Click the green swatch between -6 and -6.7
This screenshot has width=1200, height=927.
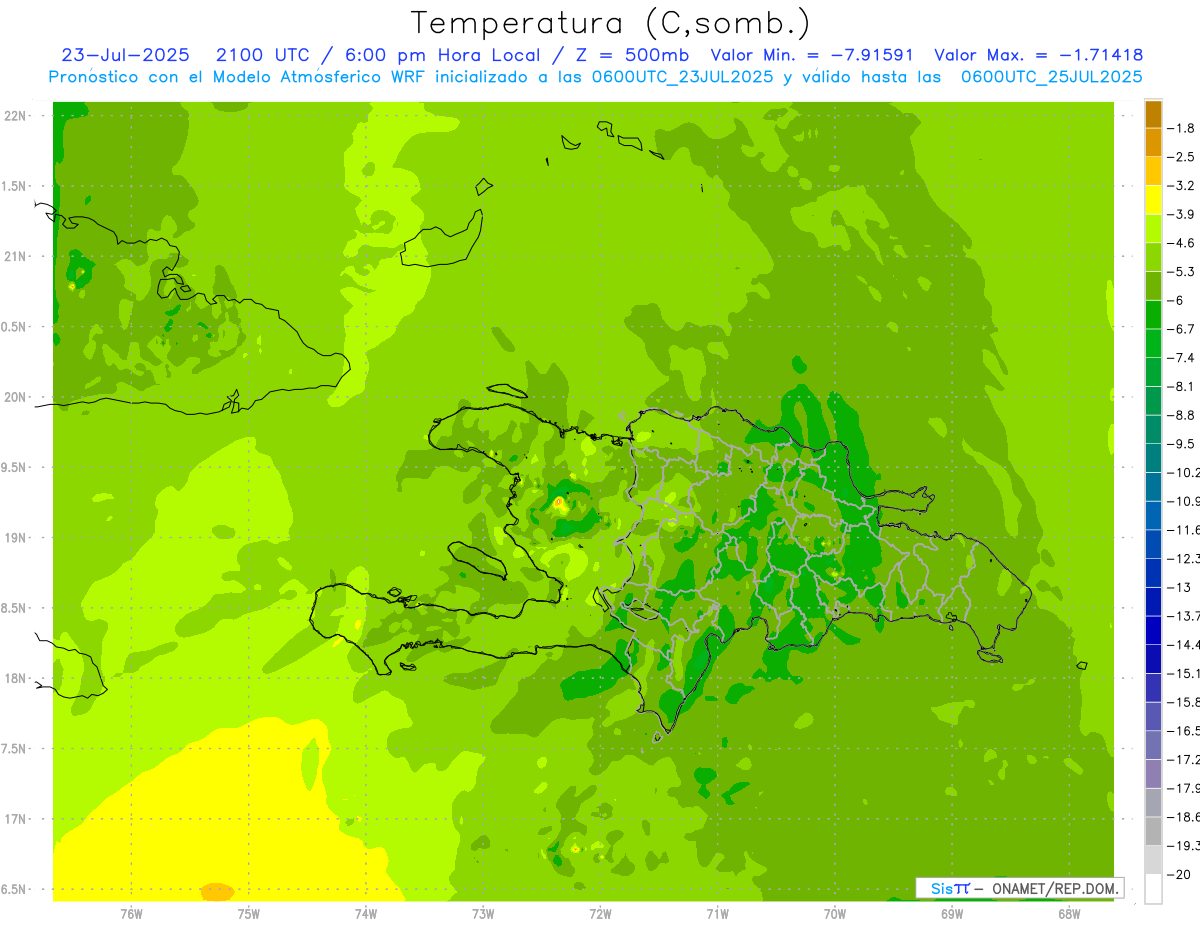coord(1153,315)
